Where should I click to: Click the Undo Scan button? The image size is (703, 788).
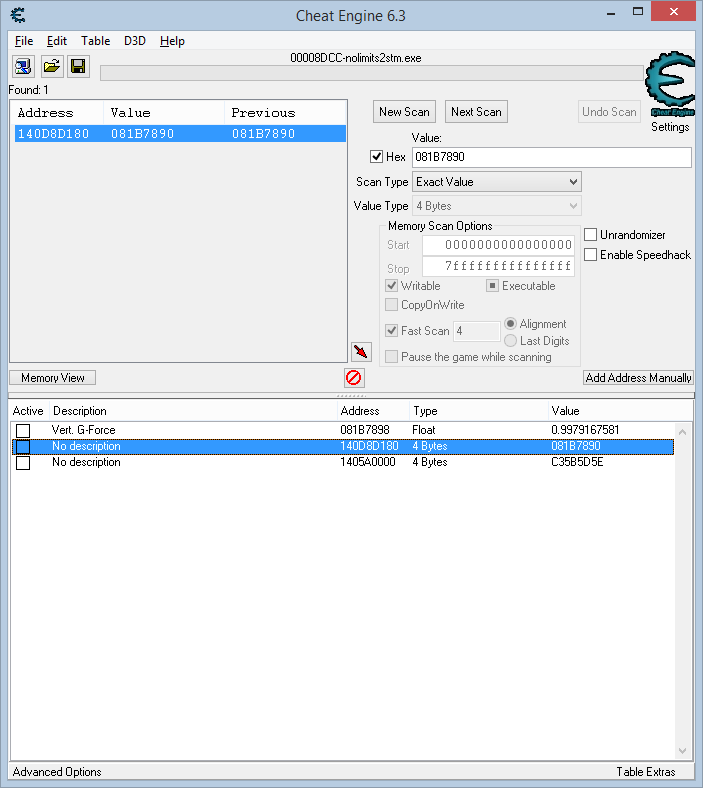(609, 112)
